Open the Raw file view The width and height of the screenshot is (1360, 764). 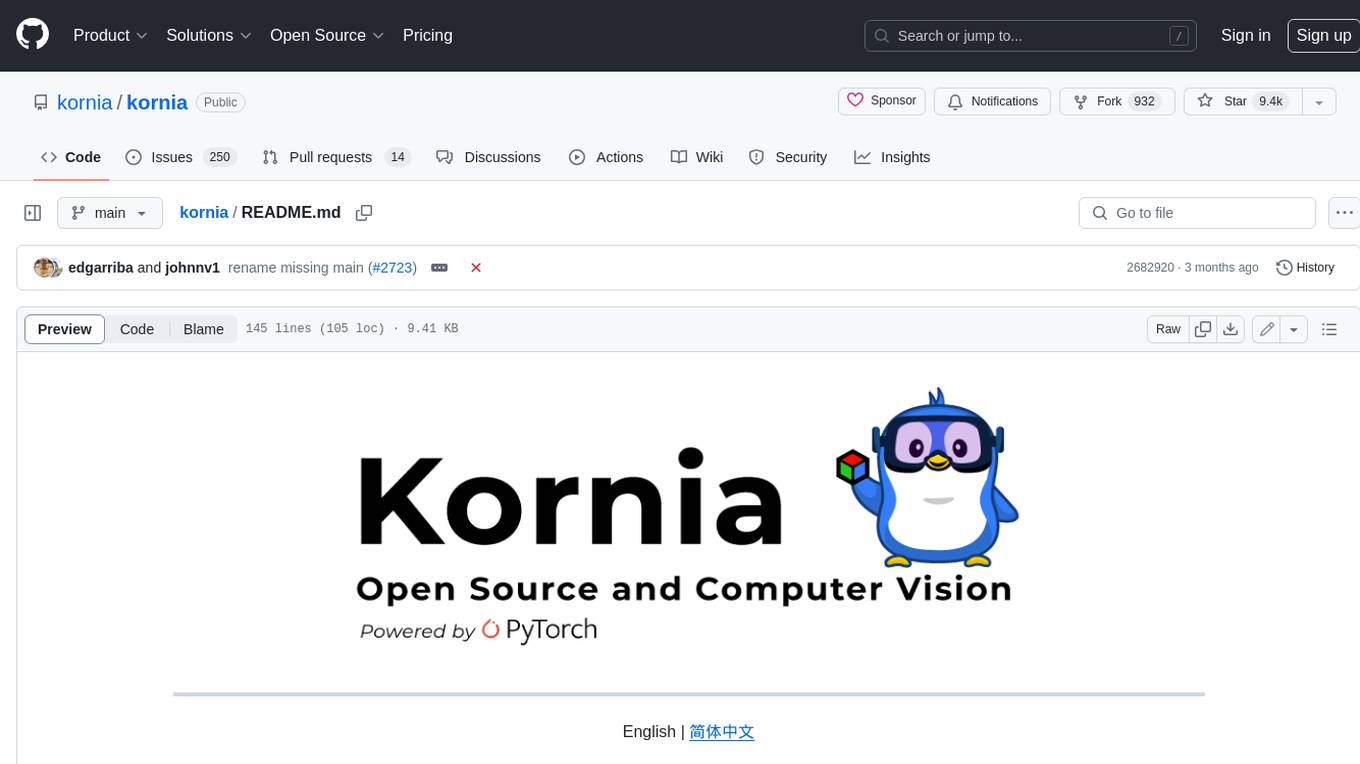1168,329
